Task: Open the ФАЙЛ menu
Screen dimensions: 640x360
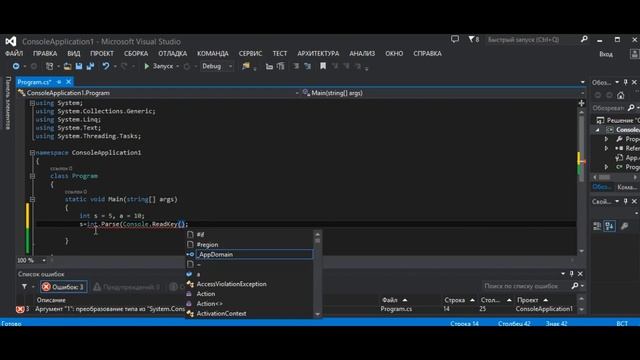Action: [x=14, y=53]
